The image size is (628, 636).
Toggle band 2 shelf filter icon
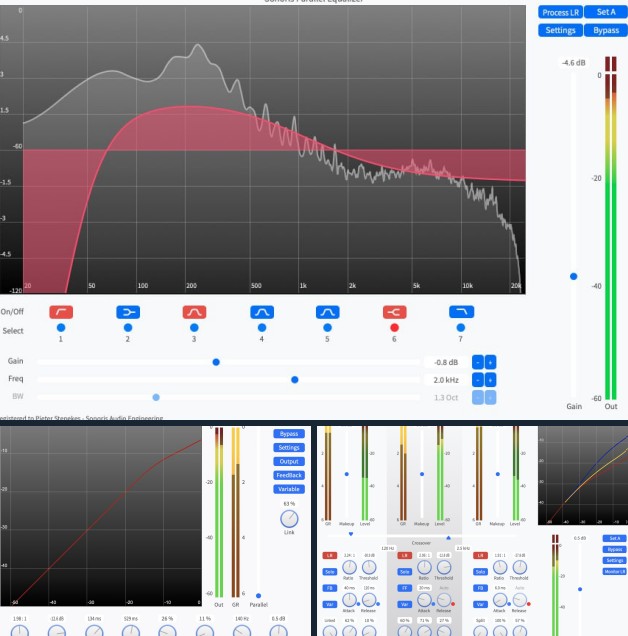click(128, 312)
